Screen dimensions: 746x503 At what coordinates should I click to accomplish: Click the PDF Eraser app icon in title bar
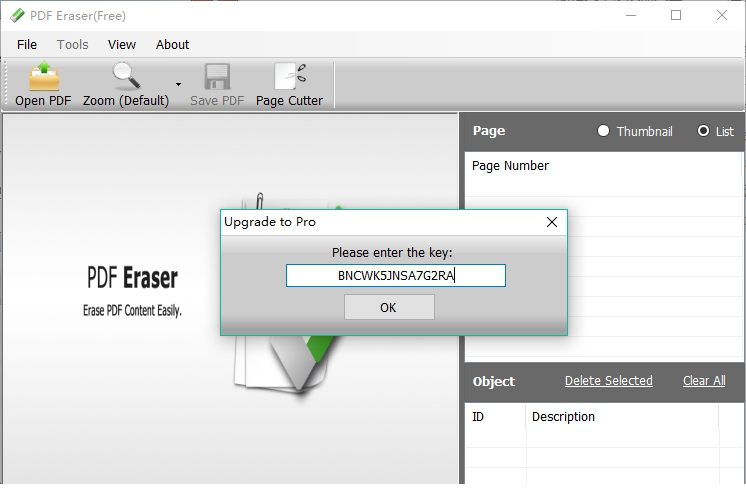point(17,15)
